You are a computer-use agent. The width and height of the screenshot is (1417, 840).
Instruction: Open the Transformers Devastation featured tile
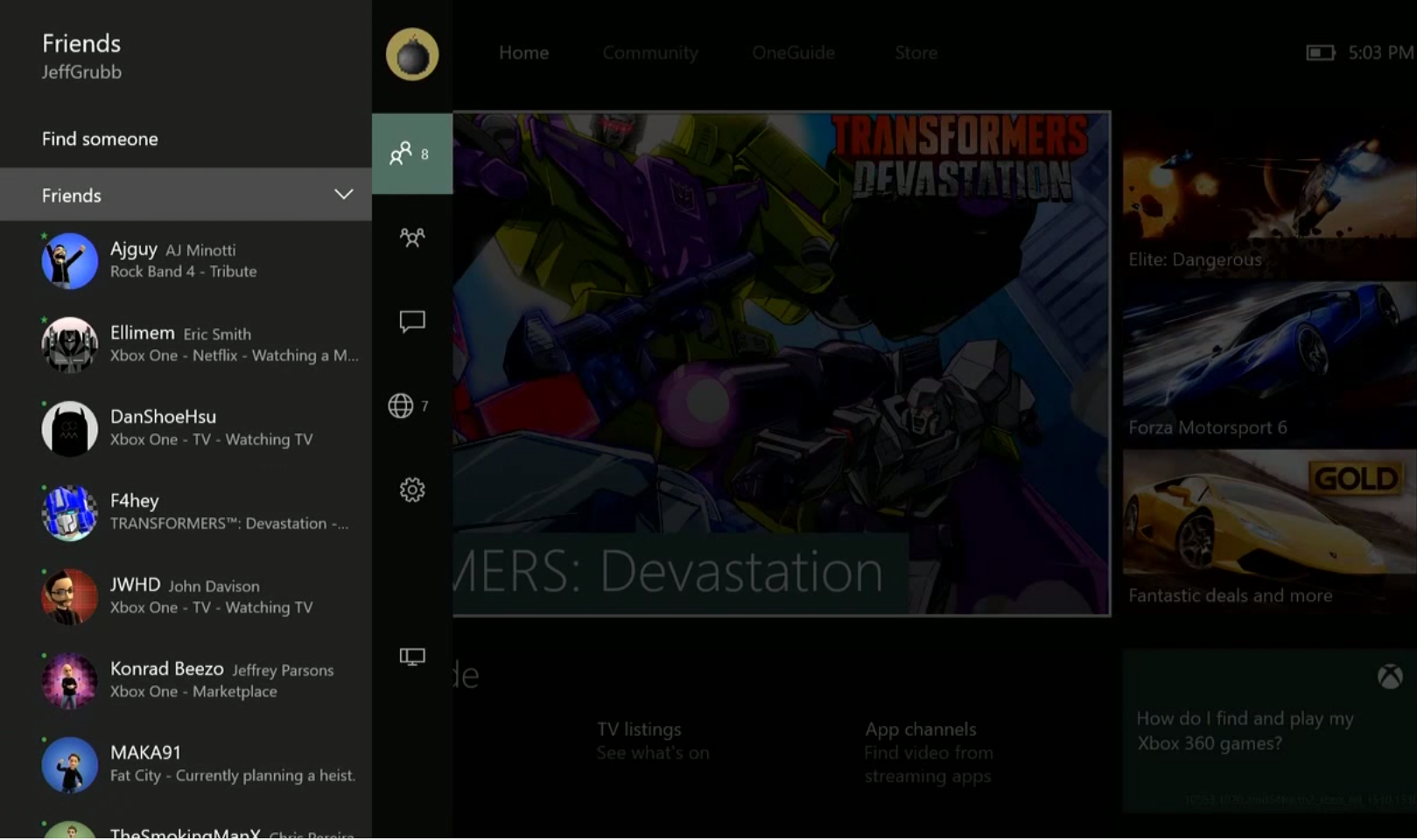click(782, 363)
